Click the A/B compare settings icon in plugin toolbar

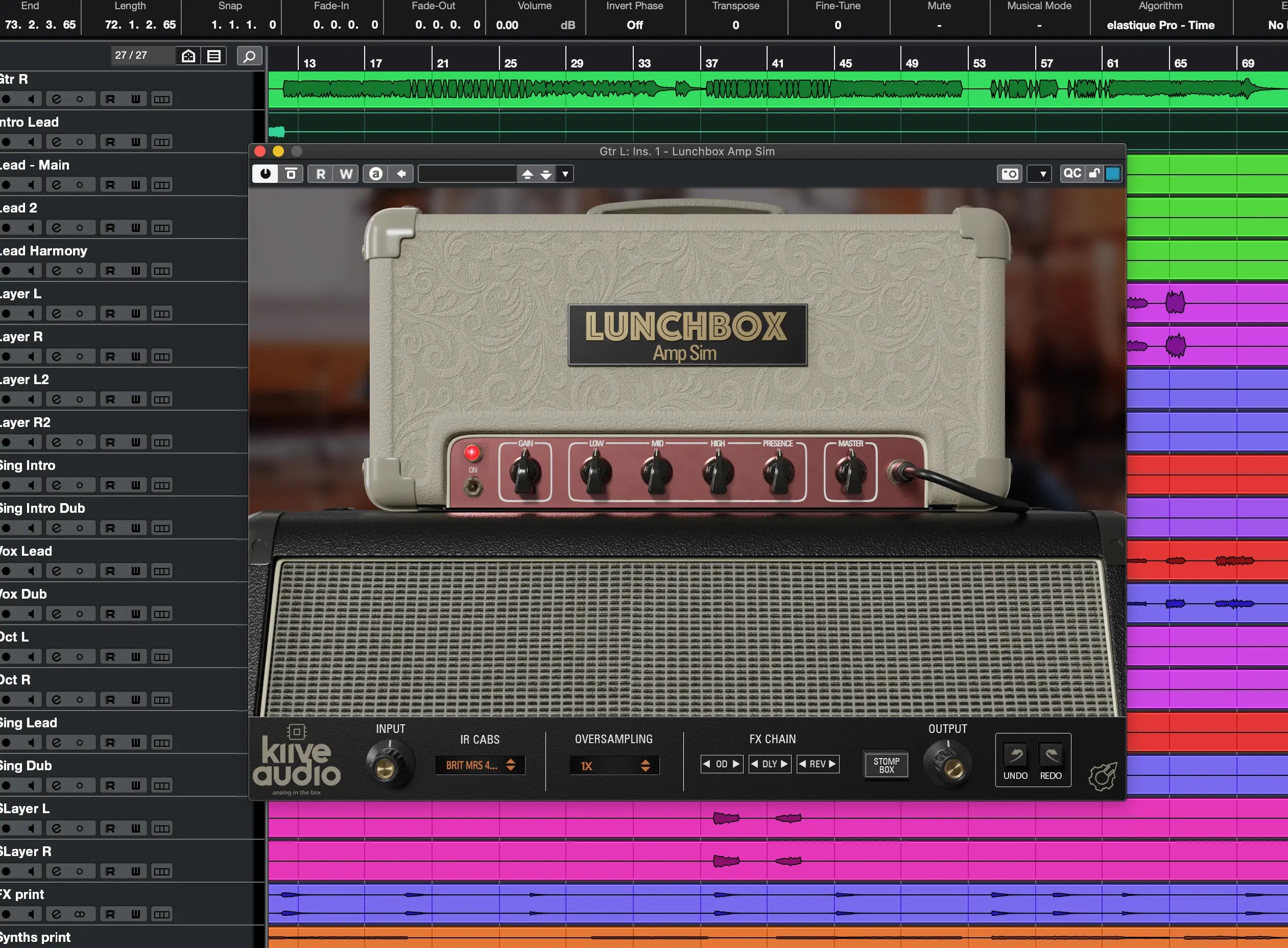(x=291, y=174)
